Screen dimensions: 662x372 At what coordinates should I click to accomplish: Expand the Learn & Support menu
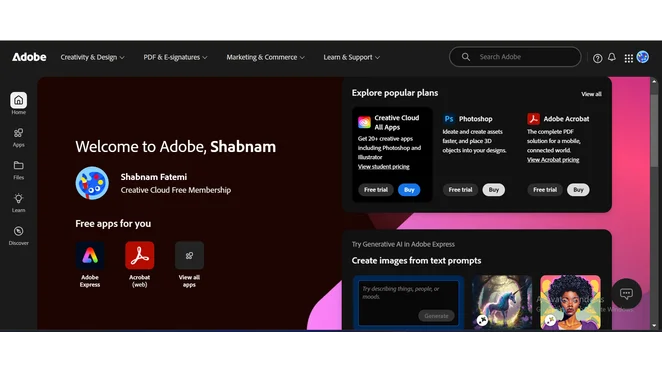click(351, 57)
